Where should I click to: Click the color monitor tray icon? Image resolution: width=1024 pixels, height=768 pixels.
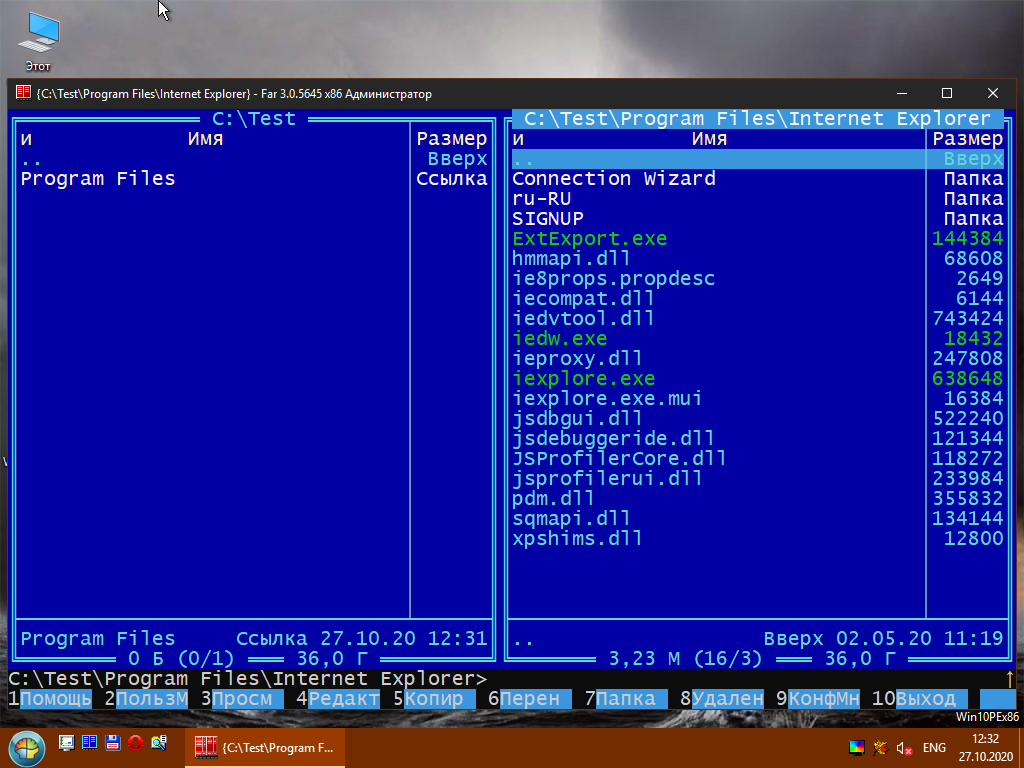[857, 748]
